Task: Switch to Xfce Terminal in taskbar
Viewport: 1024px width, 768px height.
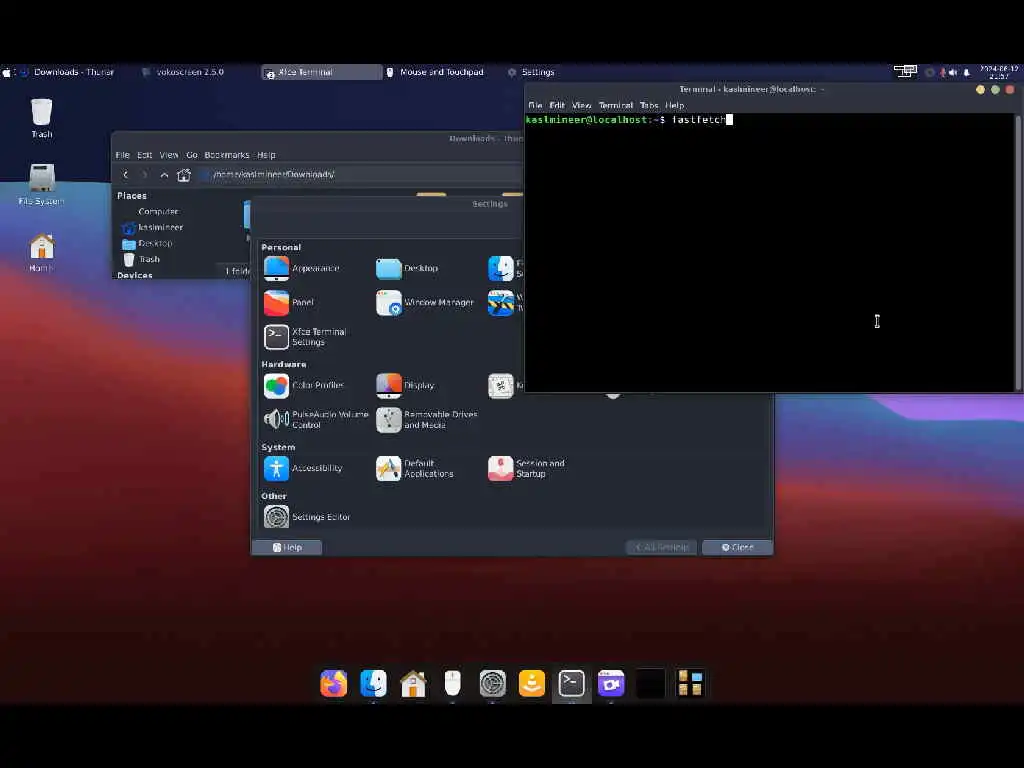Action: click(x=321, y=72)
